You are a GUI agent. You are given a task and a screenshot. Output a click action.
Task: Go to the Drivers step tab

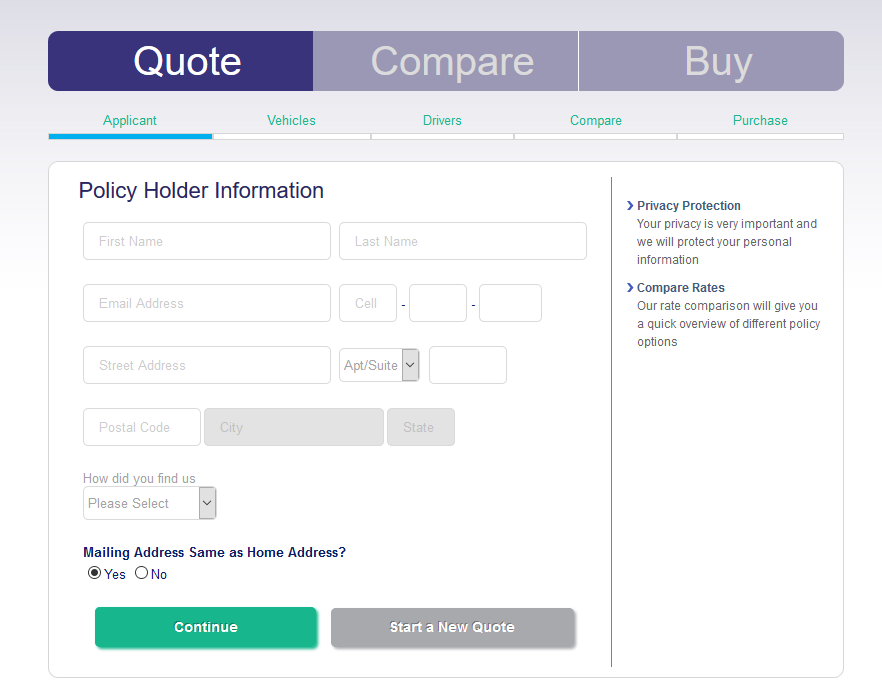[x=442, y=121]
